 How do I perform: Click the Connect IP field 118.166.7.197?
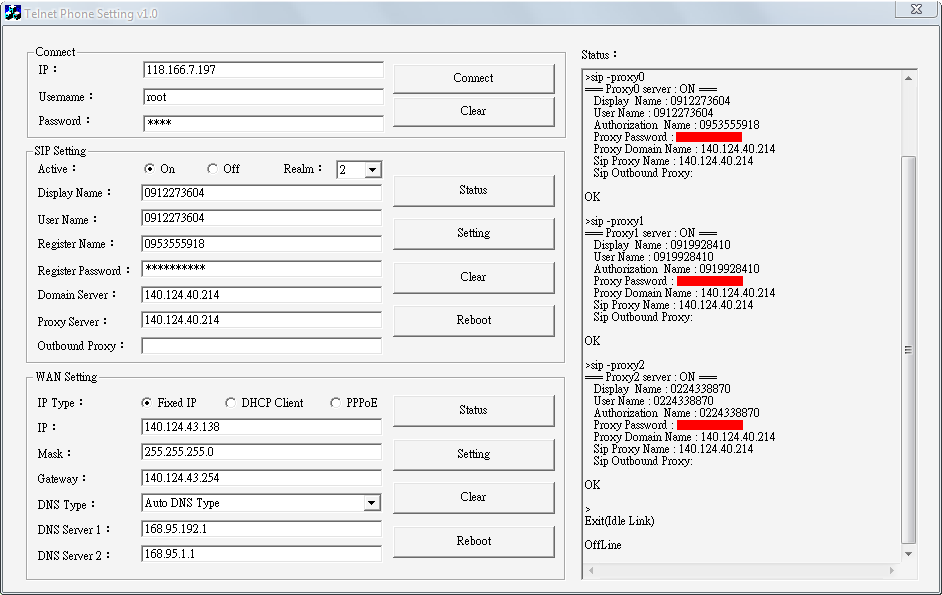[263, 70]
